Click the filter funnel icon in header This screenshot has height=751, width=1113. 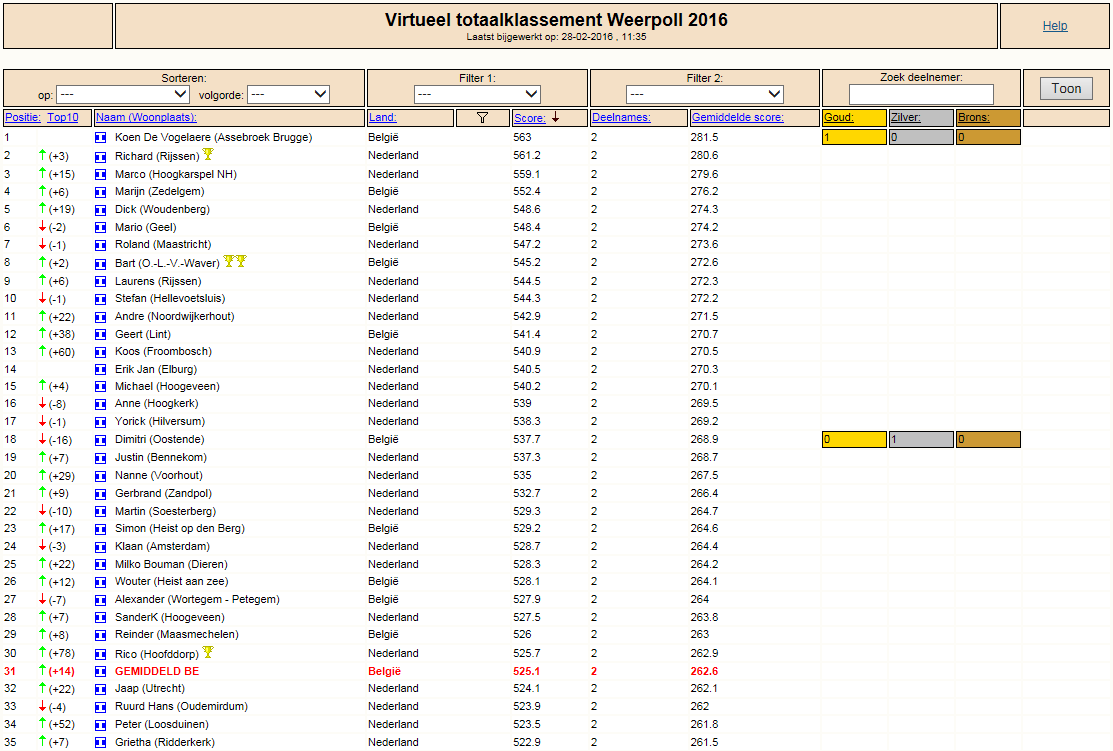(x=483, y=118)
